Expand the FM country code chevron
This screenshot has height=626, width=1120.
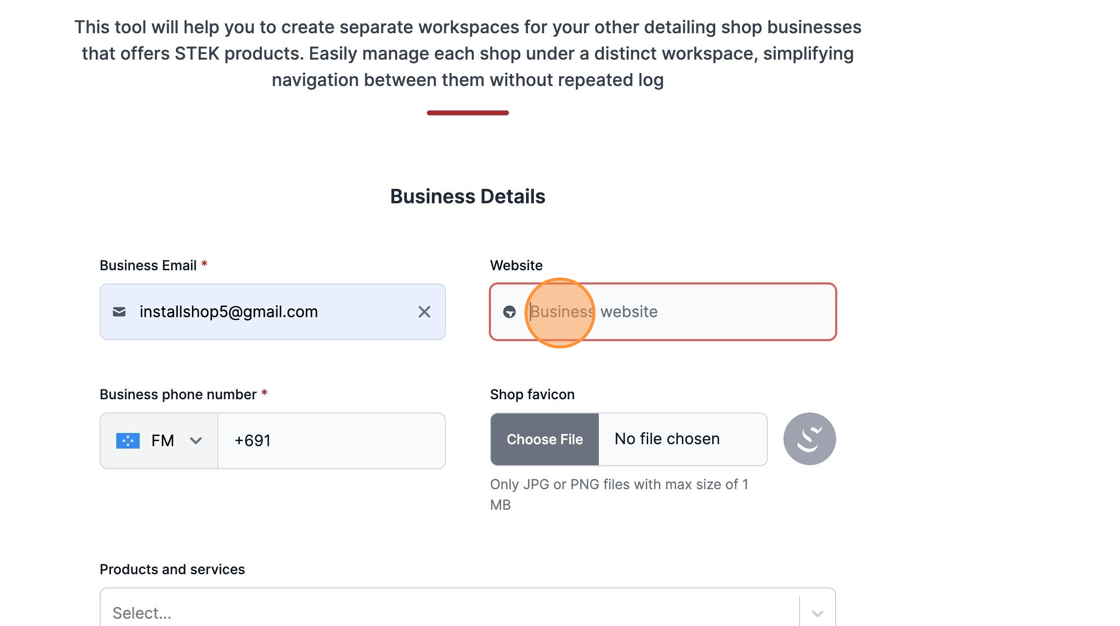point(196,441)
